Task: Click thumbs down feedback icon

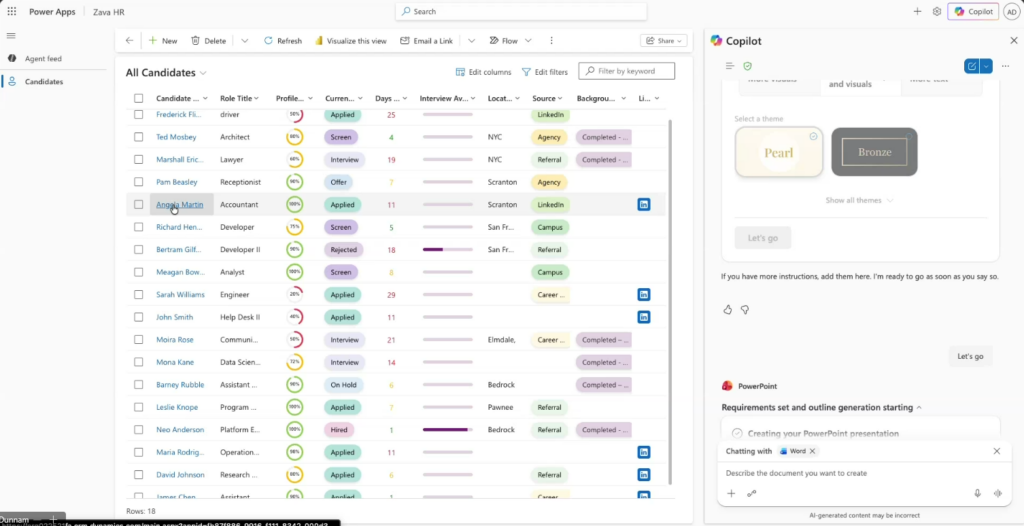Action: [745, 310]
